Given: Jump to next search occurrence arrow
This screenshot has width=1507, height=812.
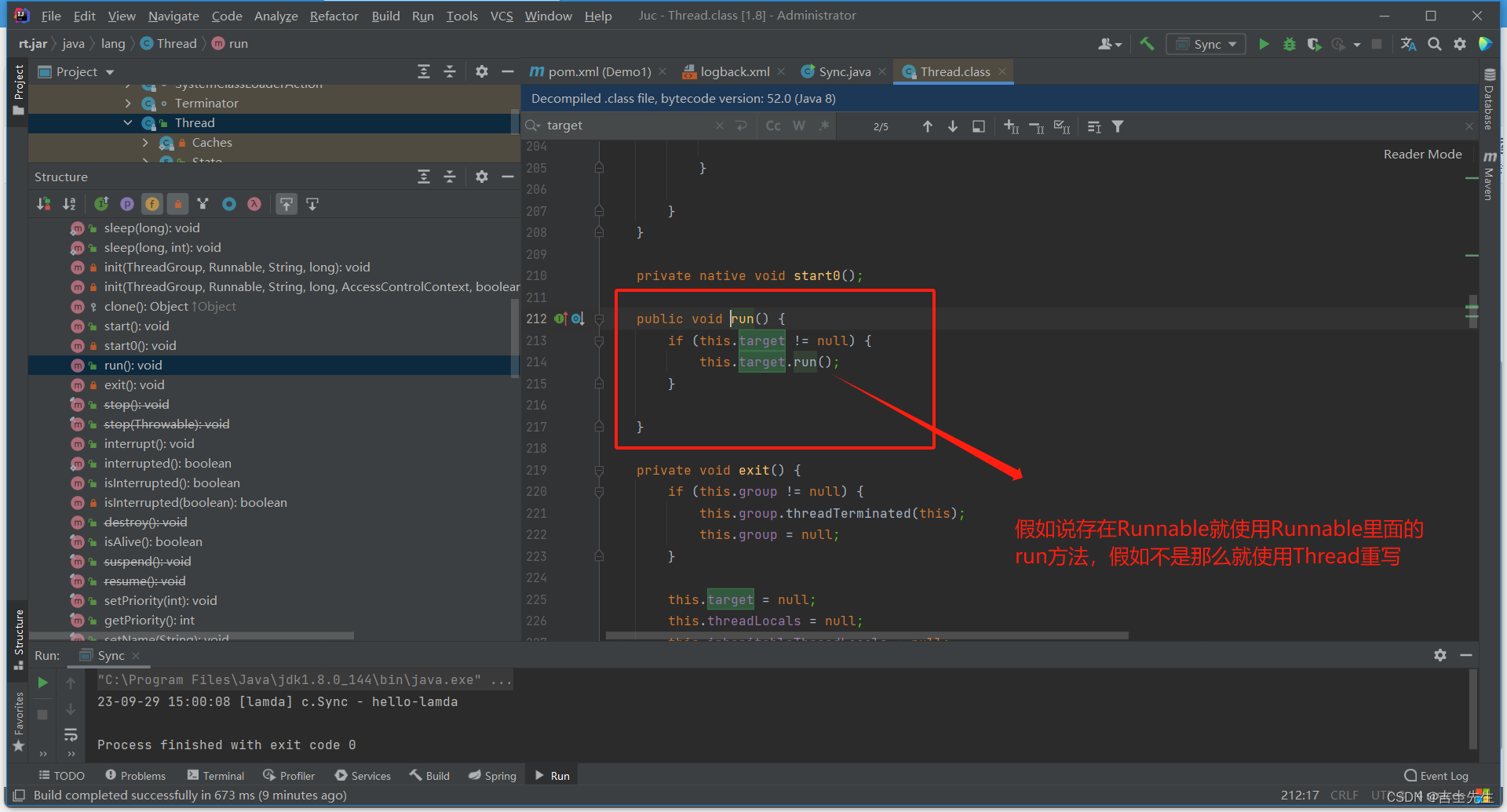Looking at the screenshot, I should pyautogui.click(x=953, y=126).
